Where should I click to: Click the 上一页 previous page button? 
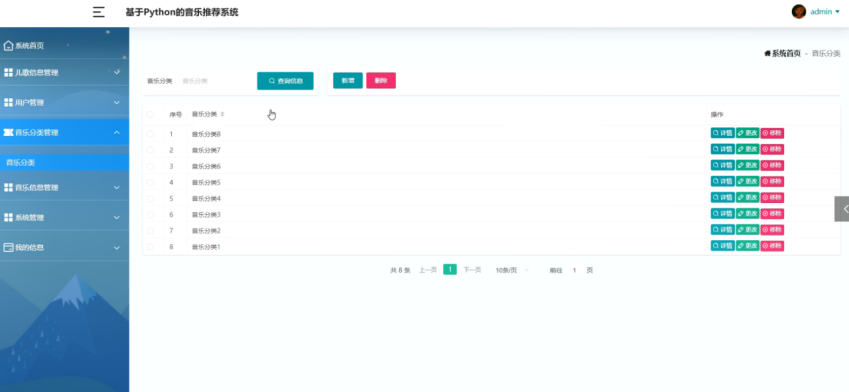coord(428,270)
